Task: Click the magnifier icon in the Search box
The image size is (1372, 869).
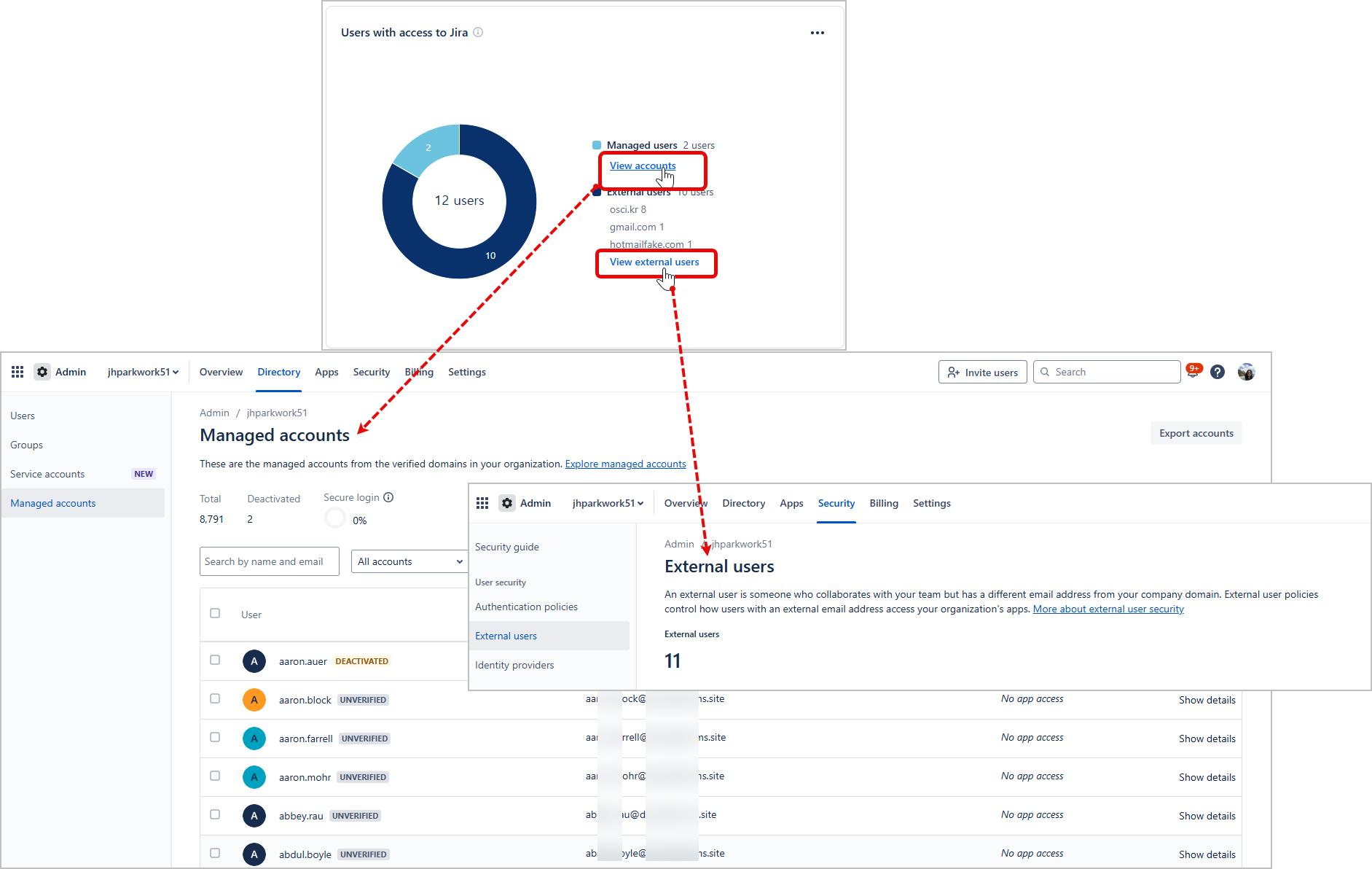Action: click(1045, 372)
